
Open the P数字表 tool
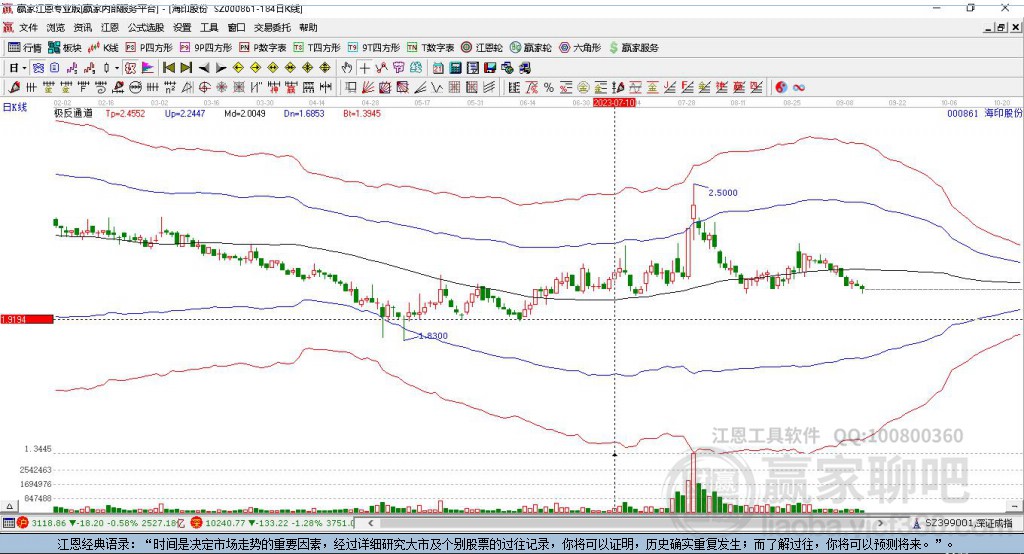263,48
